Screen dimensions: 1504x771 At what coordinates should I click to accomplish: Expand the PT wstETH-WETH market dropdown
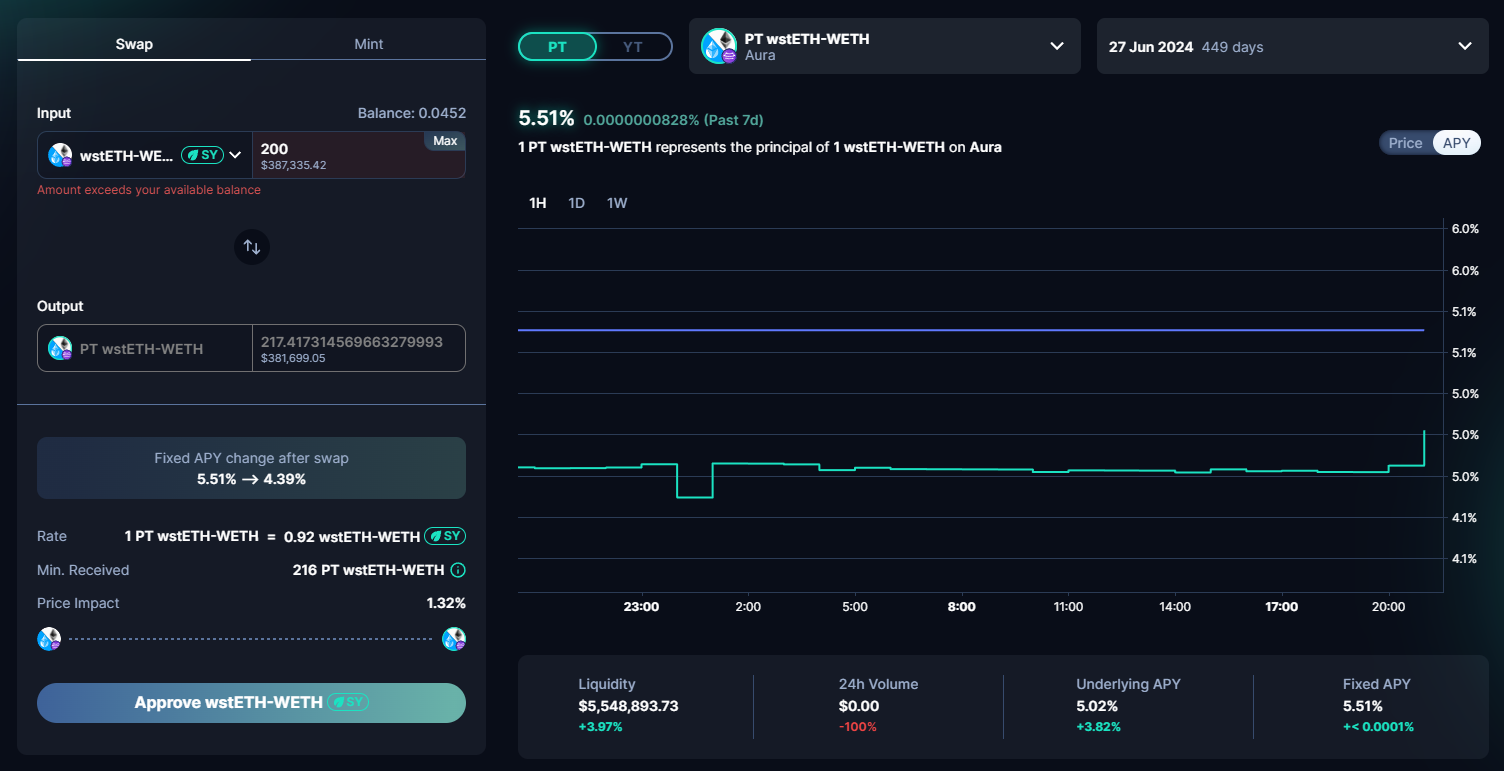(x=1056, y=46)
